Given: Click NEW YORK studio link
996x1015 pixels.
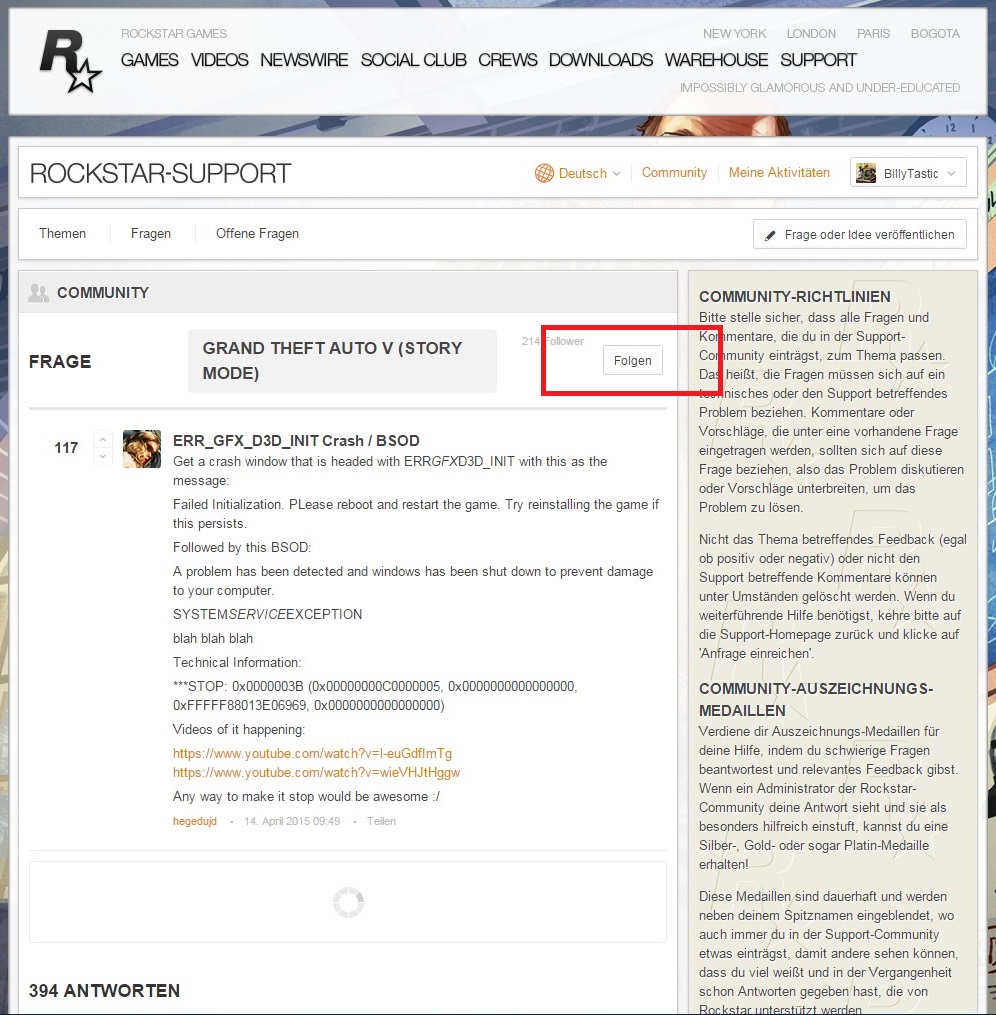Looking at the screenshot, I should pos(735,34).
